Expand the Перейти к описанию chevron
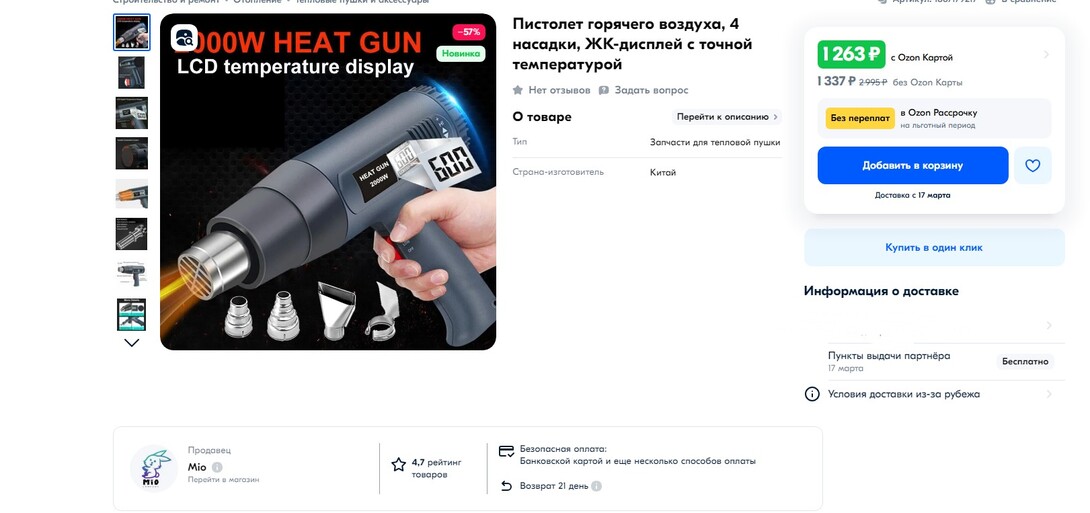 tap(776, 117)
